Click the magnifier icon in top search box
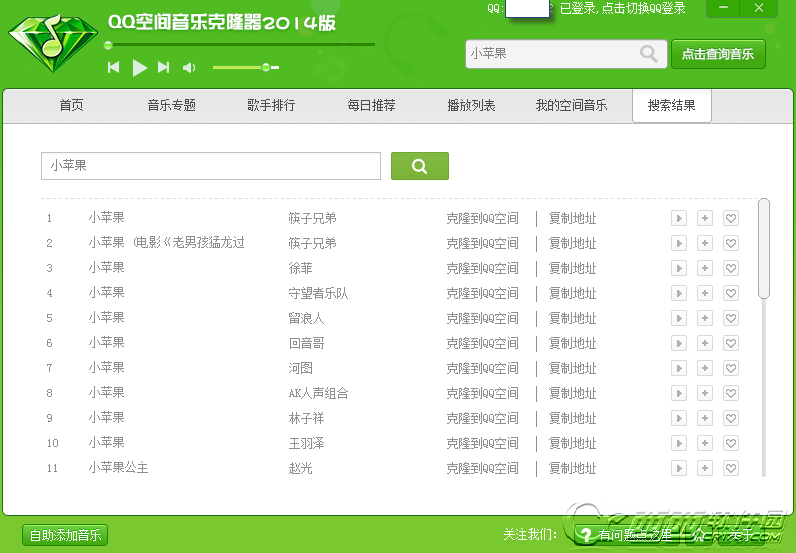 tap(649, 53)
